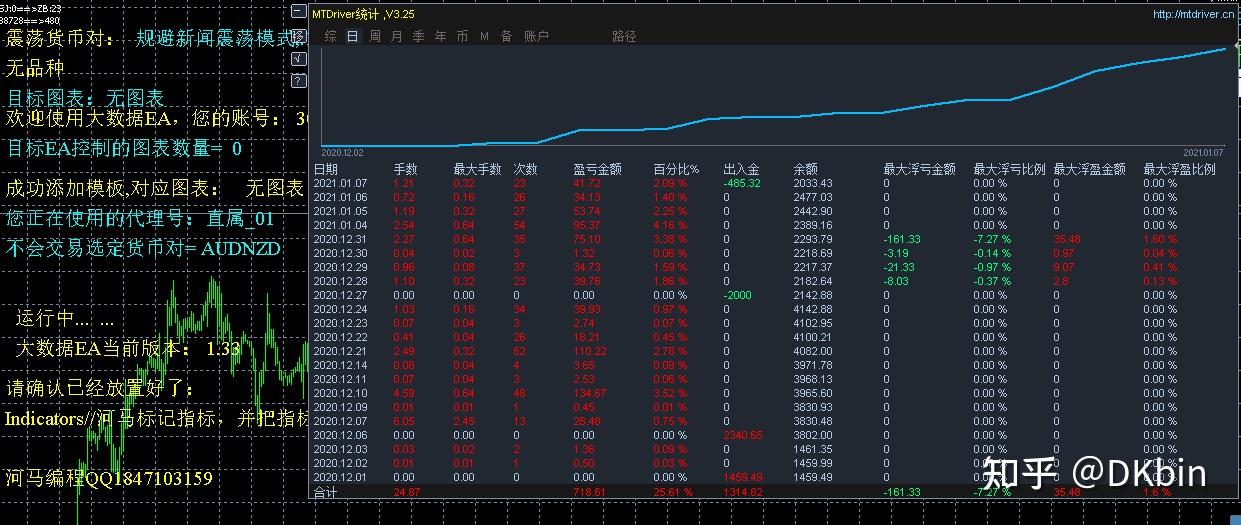The height and width of the screenshot is (525, 1241).
Task: Click the 134.67 profit value
Action: point(589,393)
